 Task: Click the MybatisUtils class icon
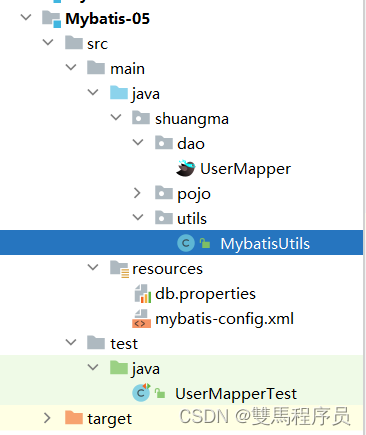coord(186,243)
